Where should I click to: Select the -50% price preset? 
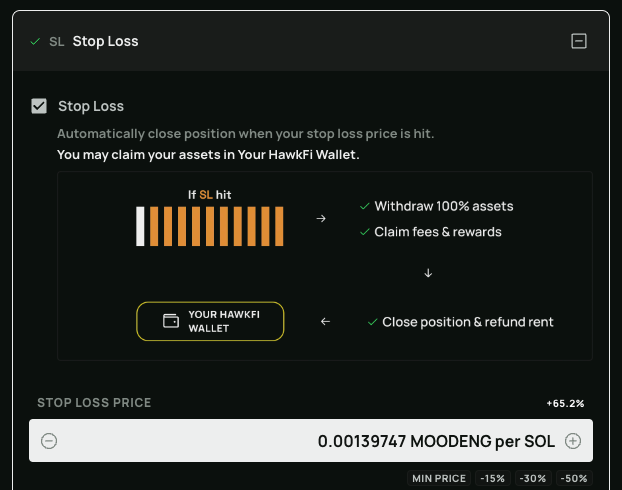pos(573,479)
